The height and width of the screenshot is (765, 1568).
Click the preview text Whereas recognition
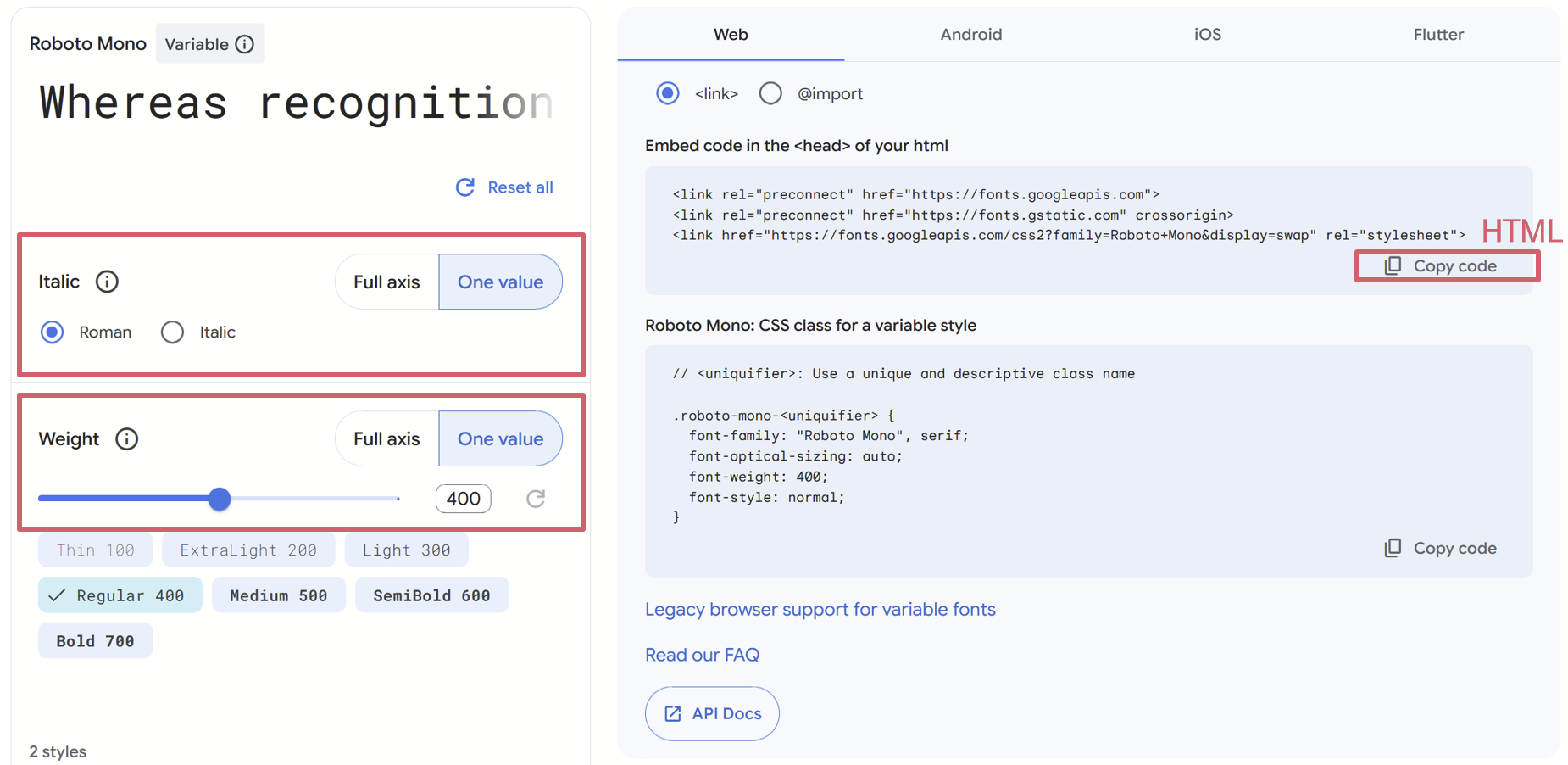(296, 103)
